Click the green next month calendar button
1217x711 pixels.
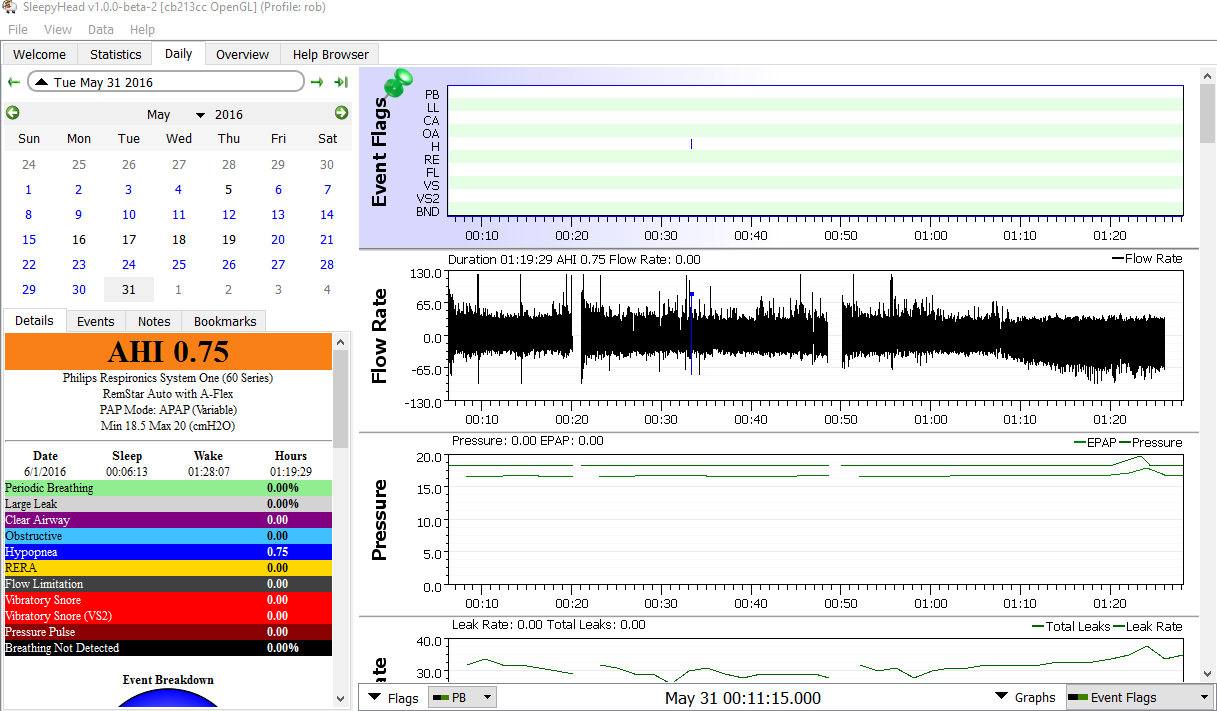click(x=341, y=113)
